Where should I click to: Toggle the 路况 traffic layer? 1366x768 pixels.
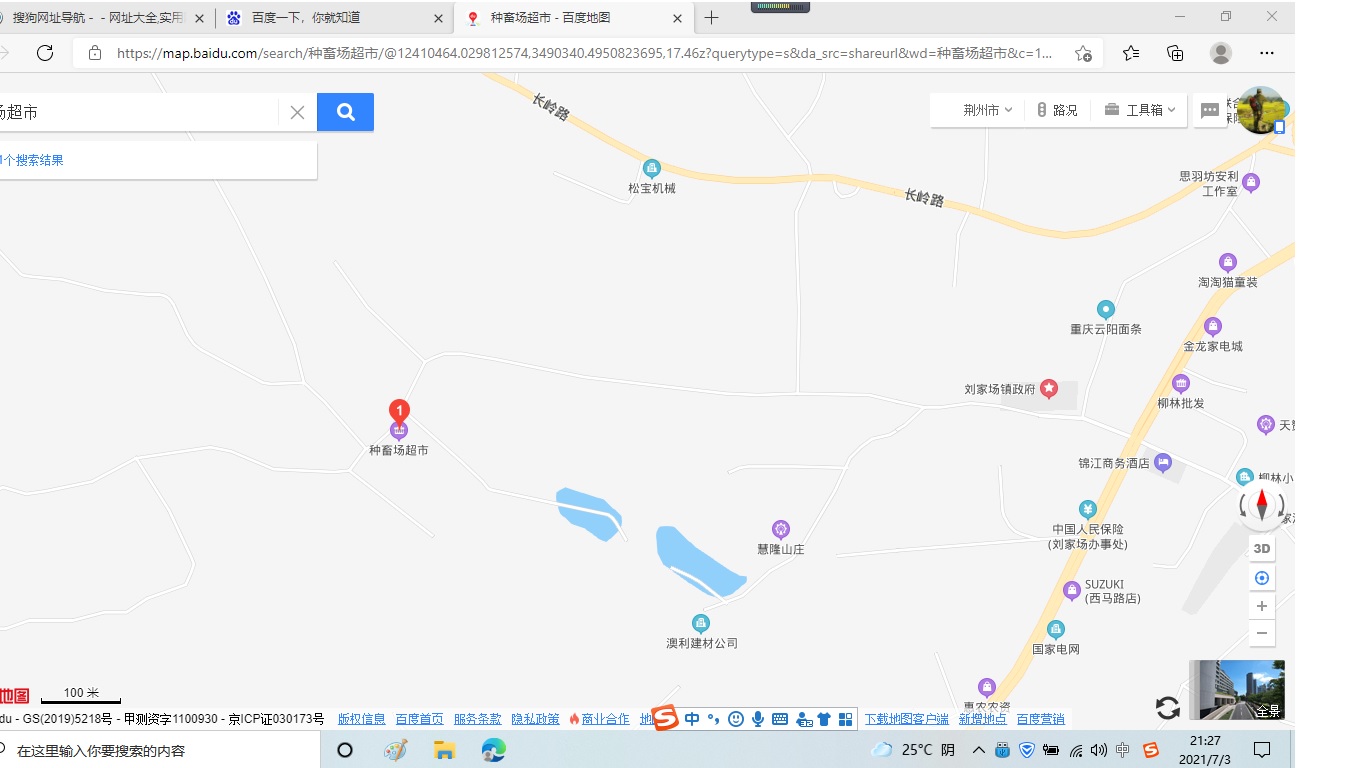(x=1058, y=110)
